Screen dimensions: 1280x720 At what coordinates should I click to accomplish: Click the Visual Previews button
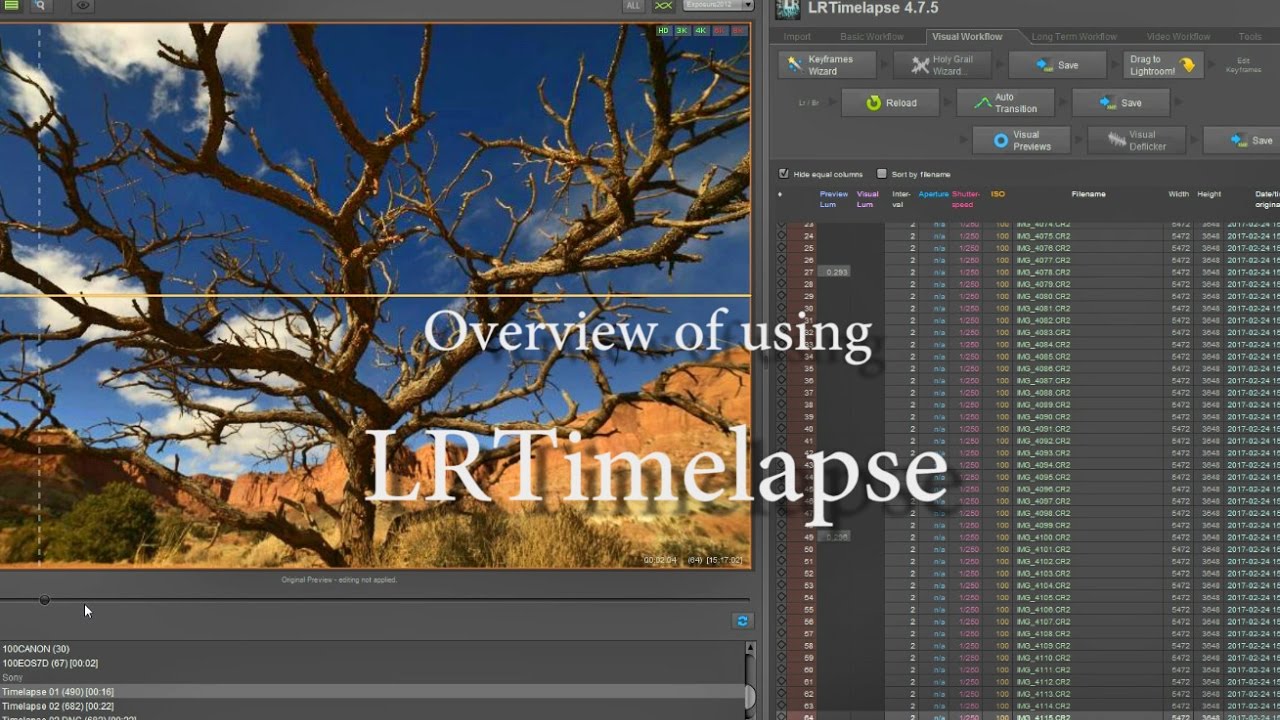pos(1021,140)
